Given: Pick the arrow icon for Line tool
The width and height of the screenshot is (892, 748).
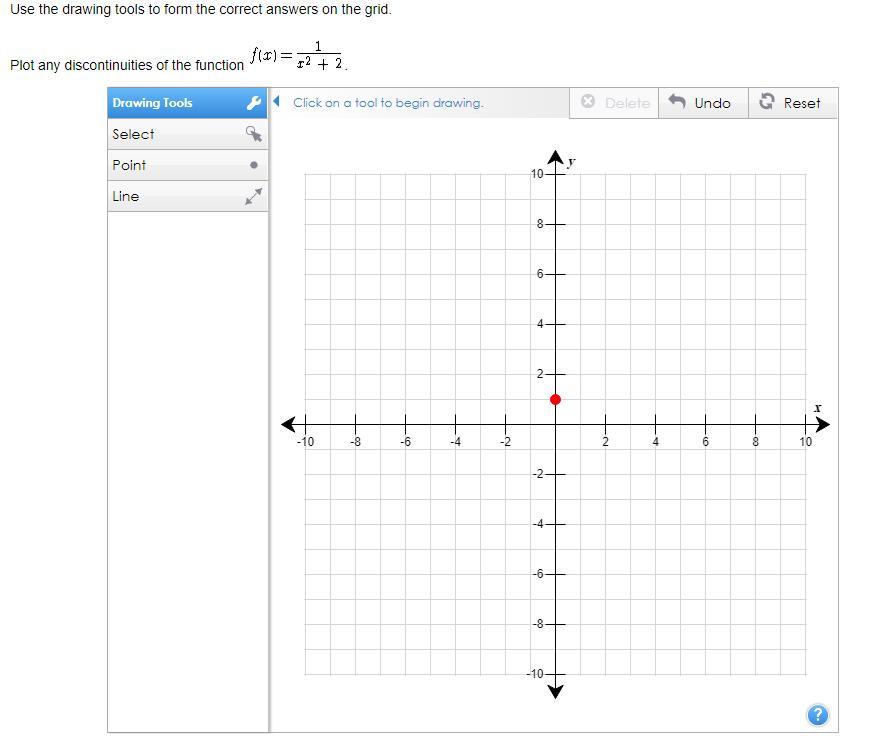Looking at the screenshot, I should click(254, 196).
